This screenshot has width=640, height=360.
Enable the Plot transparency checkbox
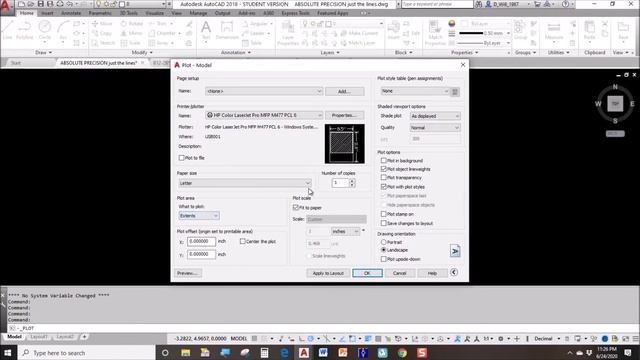pos(384,177)
